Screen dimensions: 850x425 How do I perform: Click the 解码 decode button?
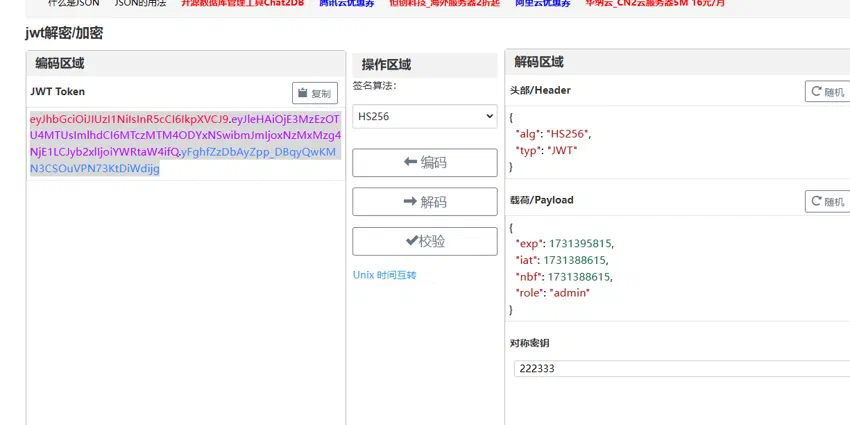pyautogui.click(x=424, y=202)
